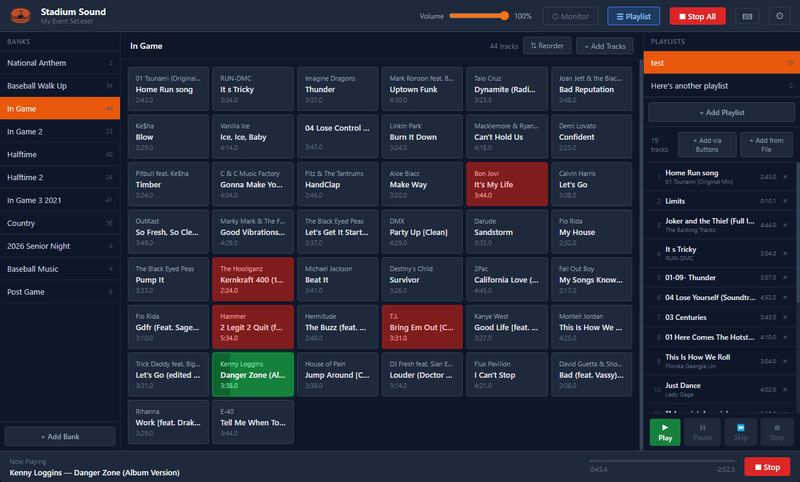This screenshot has height=482, width=800.
Task: Select the Baseball Music bank
Action: coord(60,269)
